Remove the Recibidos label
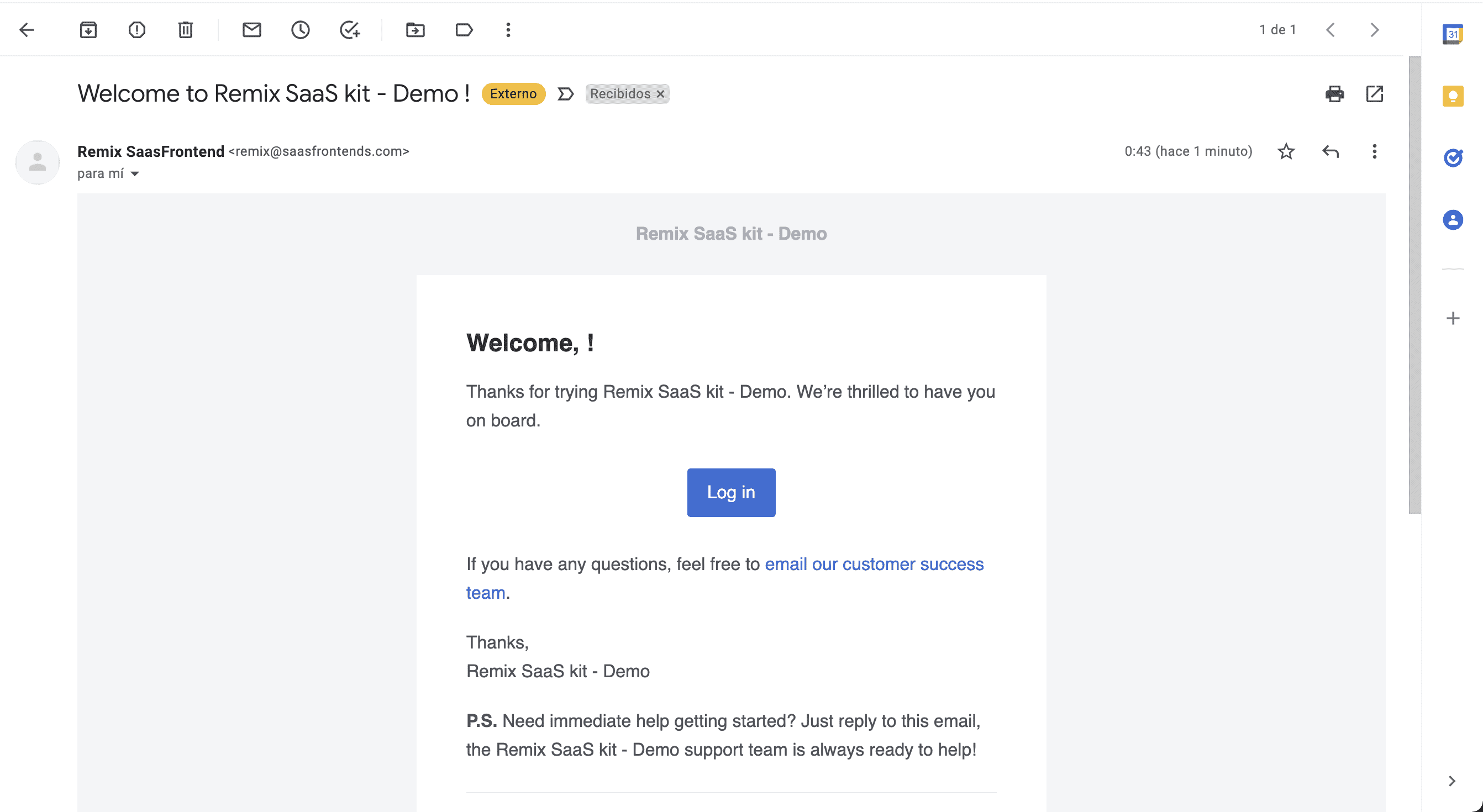 660,94
